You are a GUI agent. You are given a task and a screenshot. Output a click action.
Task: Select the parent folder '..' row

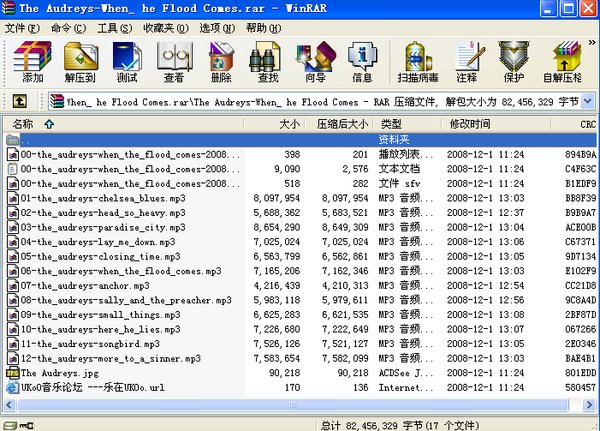click(301, 140)
